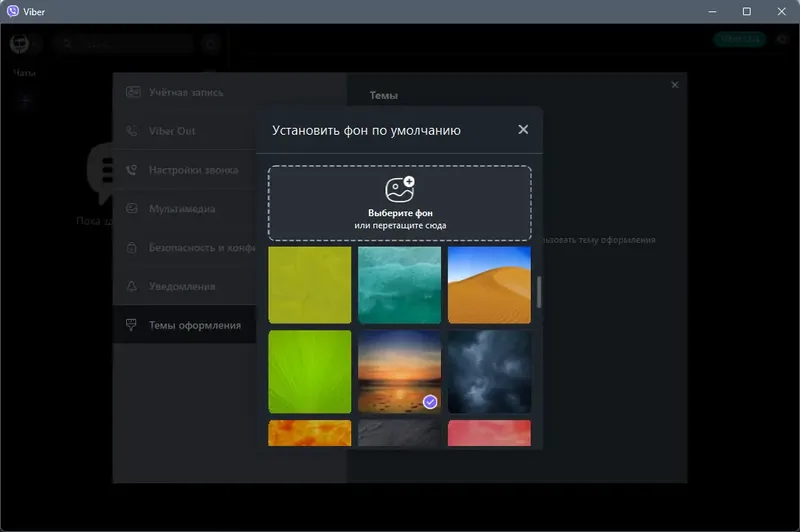Screen dimensions: 800x532
Task: Click the multimedia icon in sidebar
Action: [x=132, y=208]
